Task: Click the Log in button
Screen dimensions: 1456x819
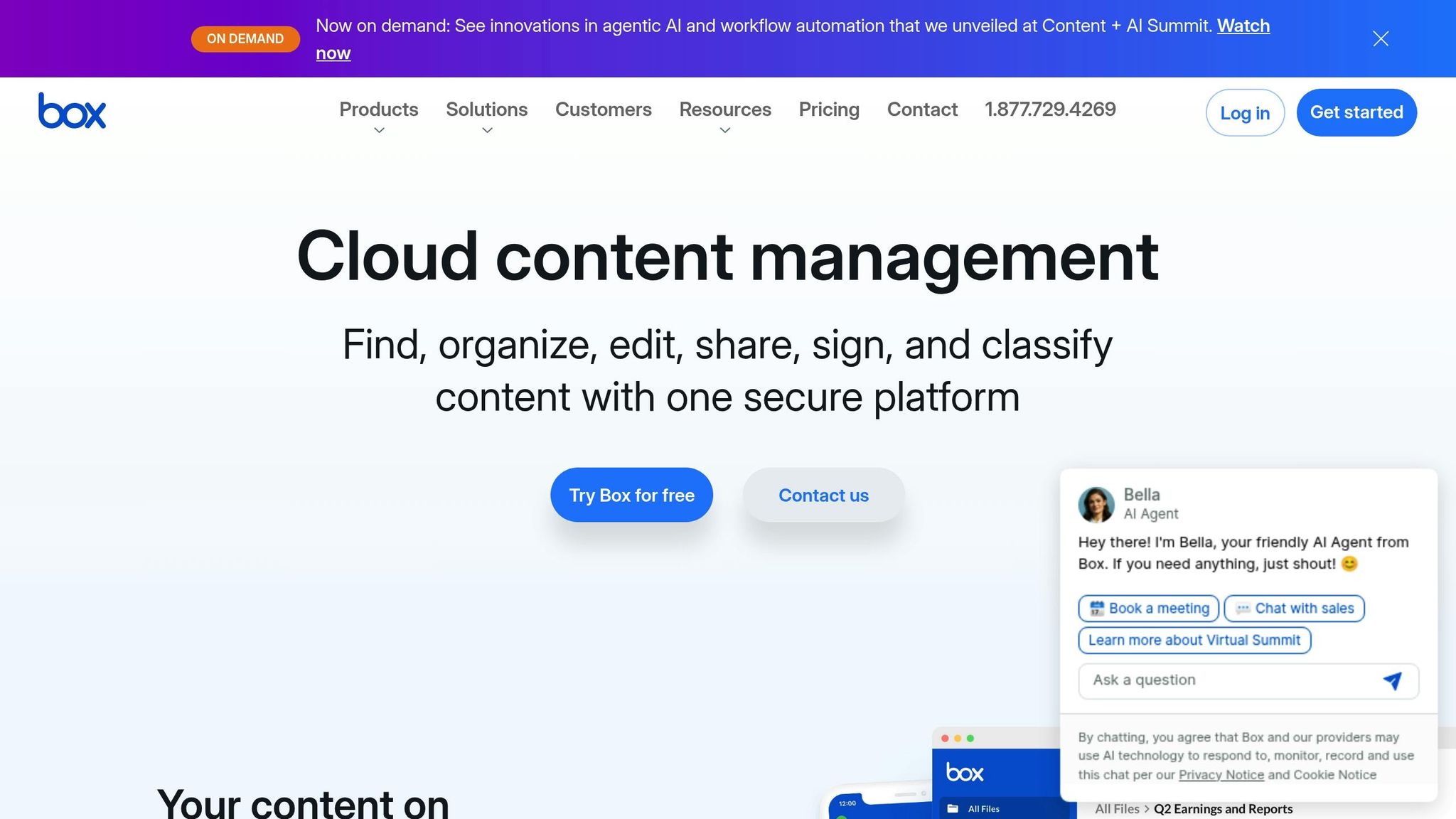Action: click(1245, 112)
